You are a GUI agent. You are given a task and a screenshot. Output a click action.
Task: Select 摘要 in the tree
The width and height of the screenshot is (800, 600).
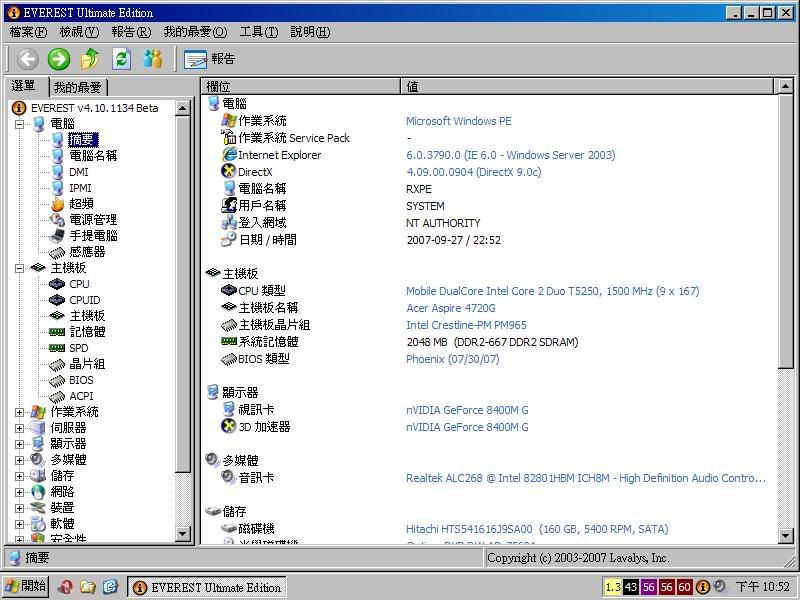pyautogui.click(x=83, y=140)
